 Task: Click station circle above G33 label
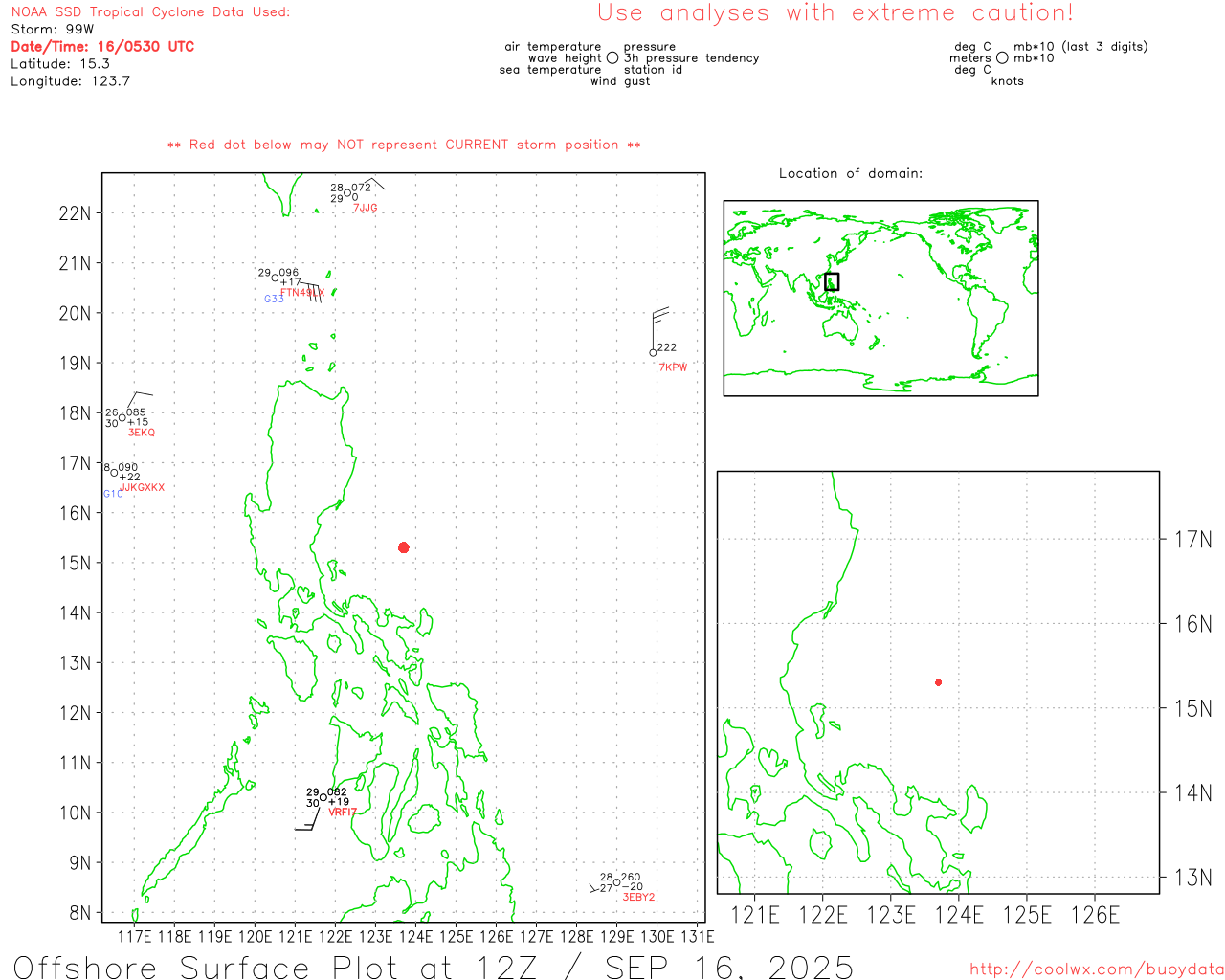[x=276, y=278]
